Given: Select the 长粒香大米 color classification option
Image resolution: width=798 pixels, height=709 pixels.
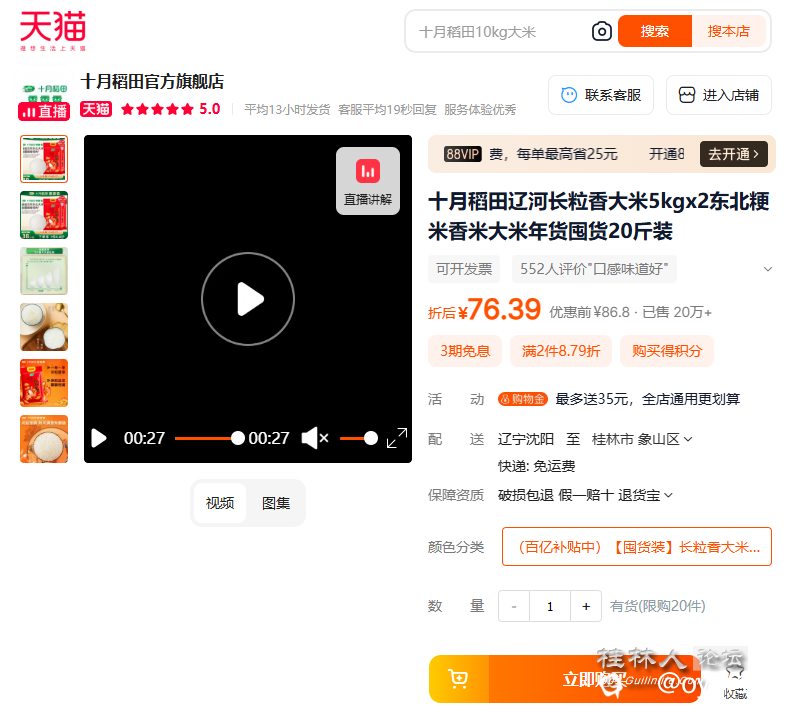Looking at the screenshot, I should pyautogui.click(x=636, y=547).
